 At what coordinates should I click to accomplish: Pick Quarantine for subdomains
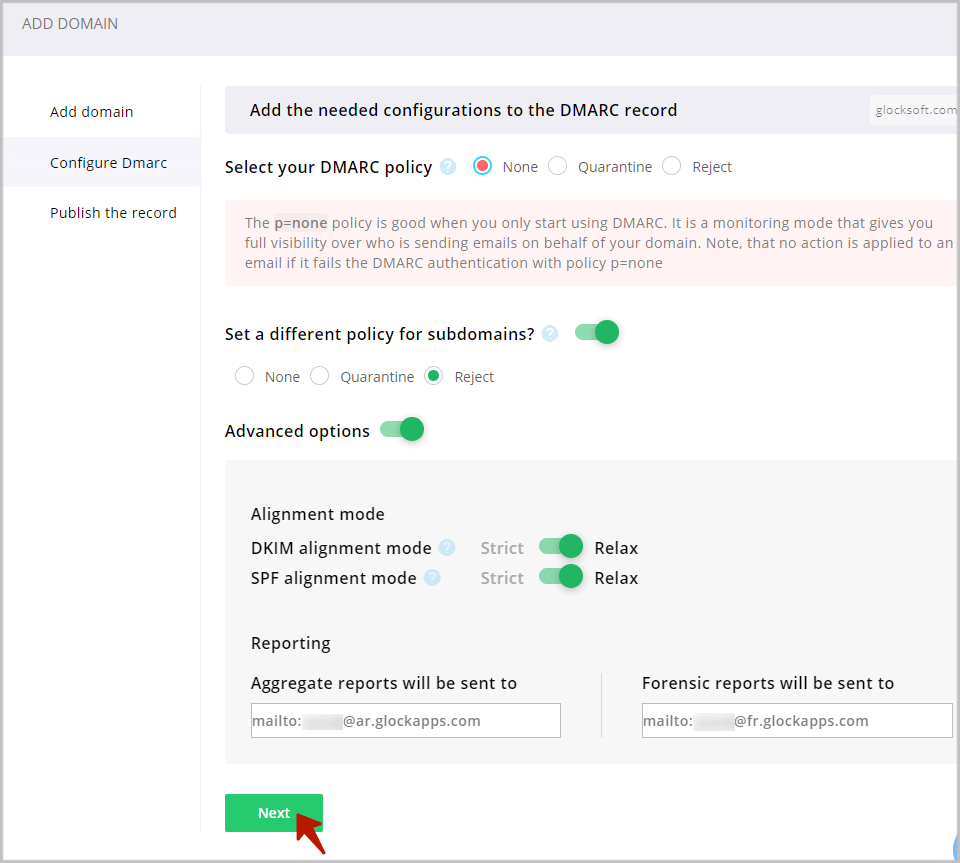click(319, 376)
